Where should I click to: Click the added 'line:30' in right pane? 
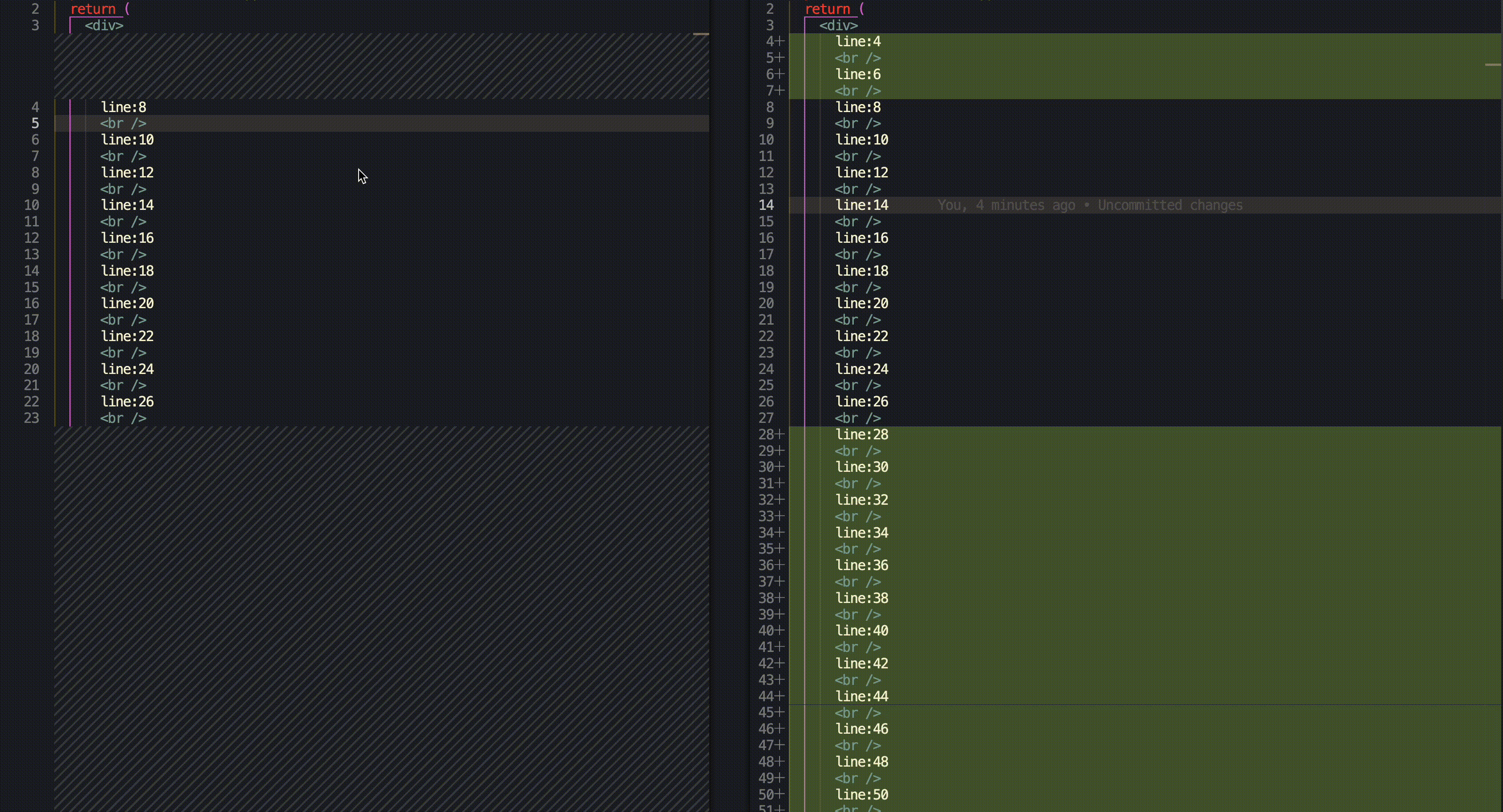click(x=862, y=467)
